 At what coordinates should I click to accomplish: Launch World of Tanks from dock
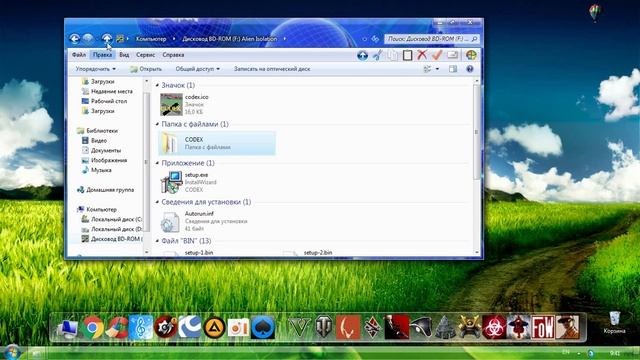tap(323, 327)
